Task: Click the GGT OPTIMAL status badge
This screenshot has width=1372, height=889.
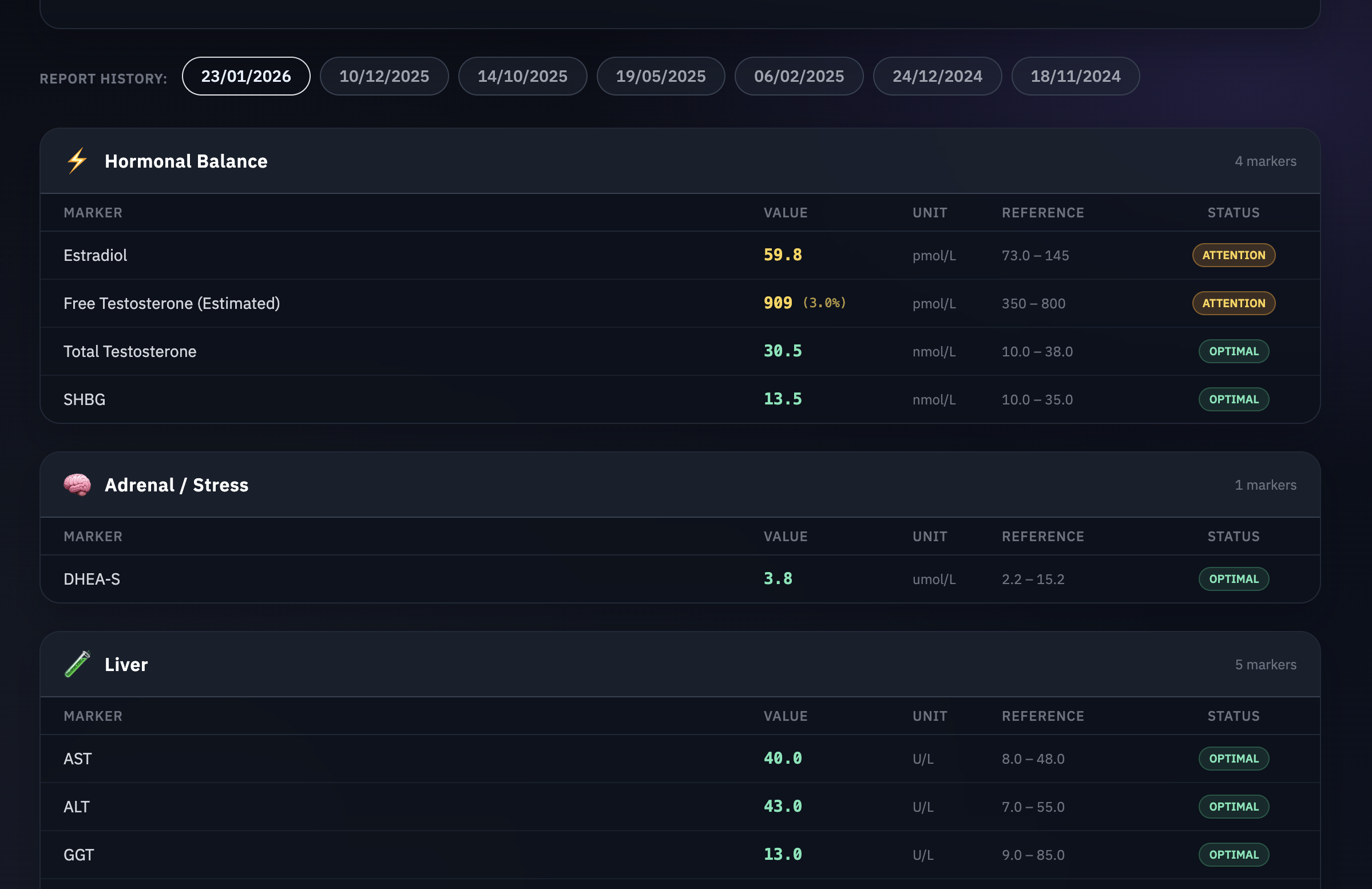Action: 1234,855
